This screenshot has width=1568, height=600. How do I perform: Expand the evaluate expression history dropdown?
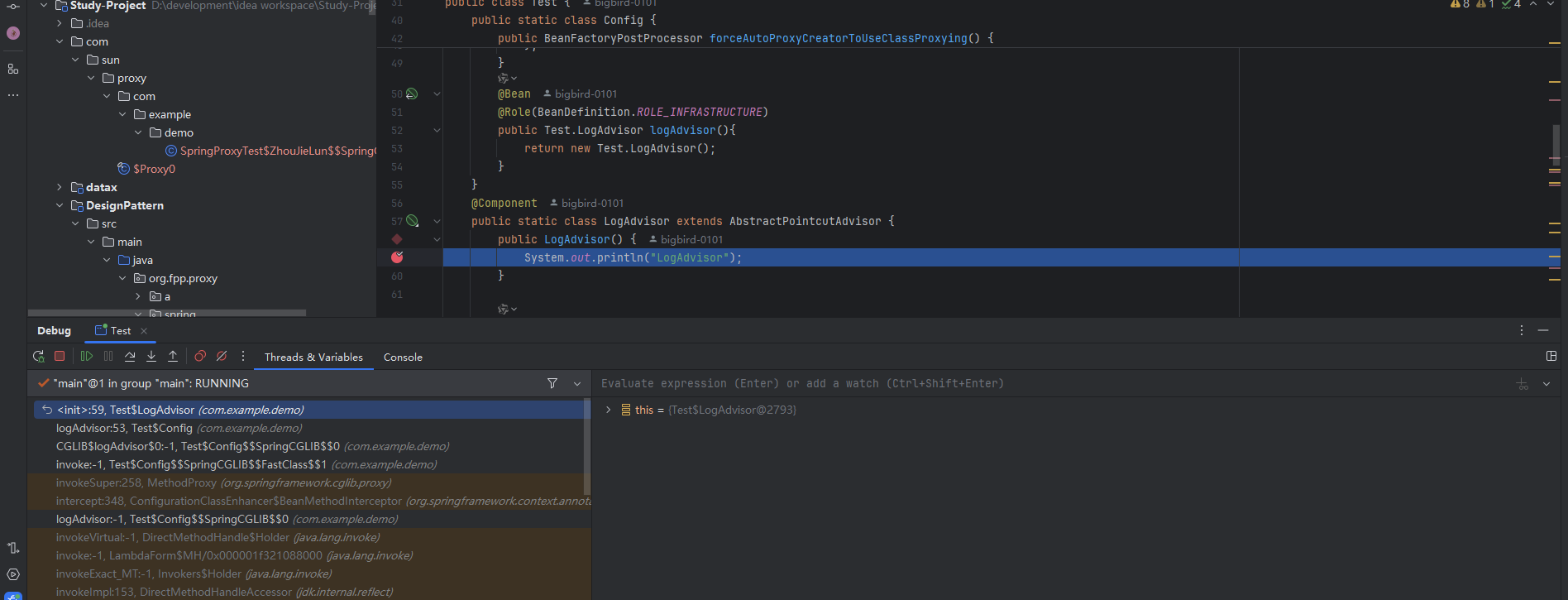1546,384
